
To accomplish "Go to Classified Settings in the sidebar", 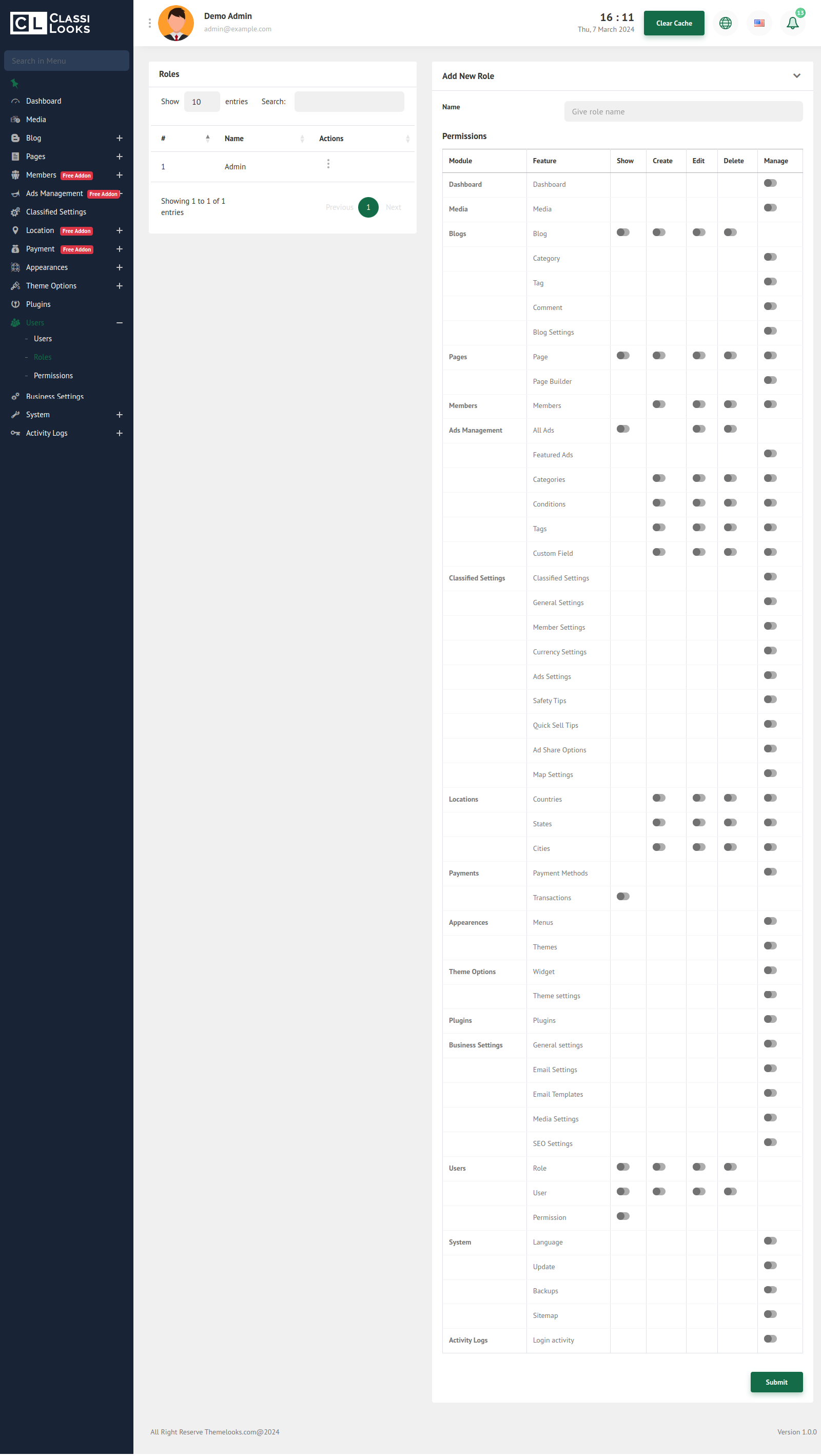I will click(56, 212).
